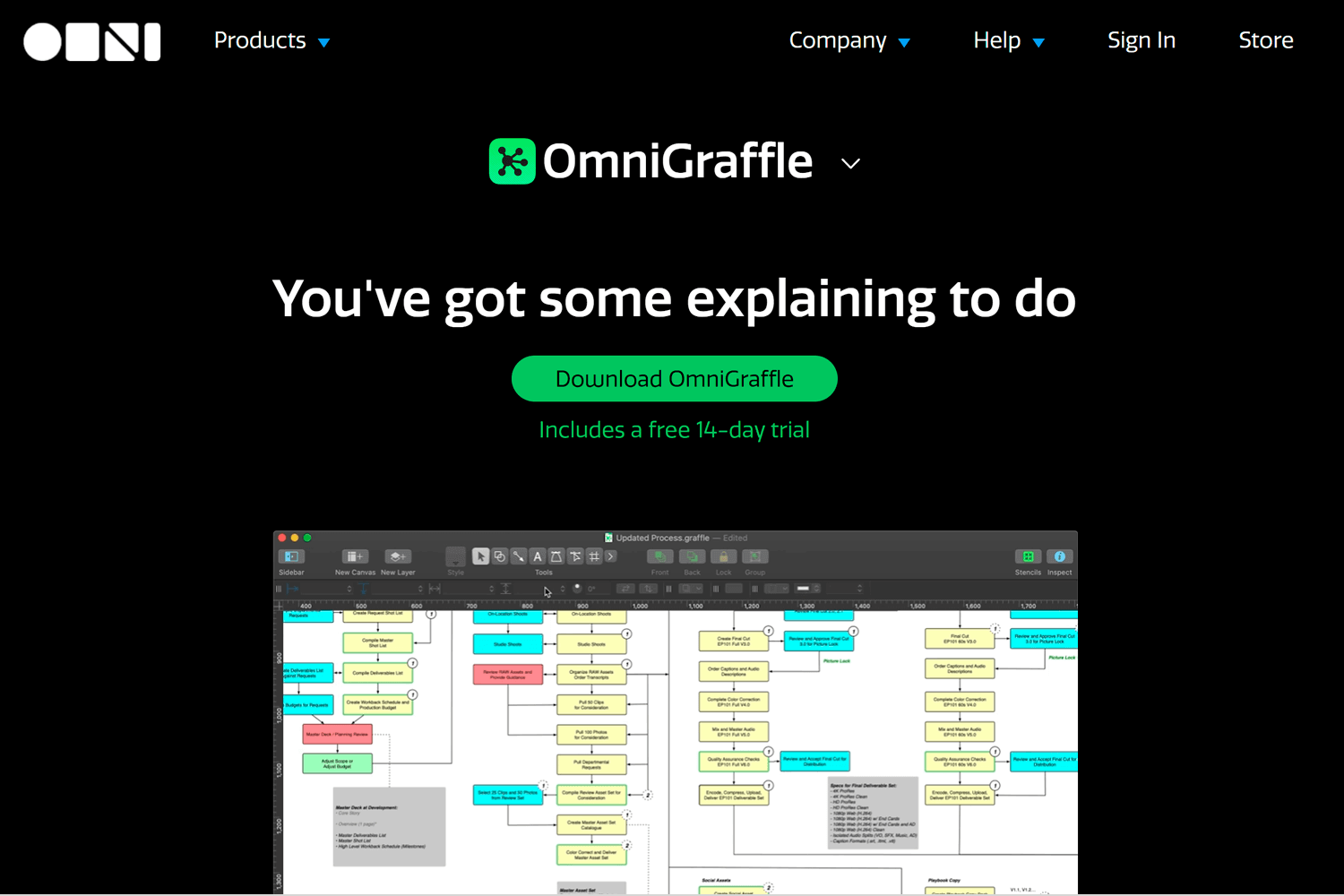This screenshot has width=1344, height=896.
Task: Open the fill style dropdown in format bar
Action: [690, 589]
